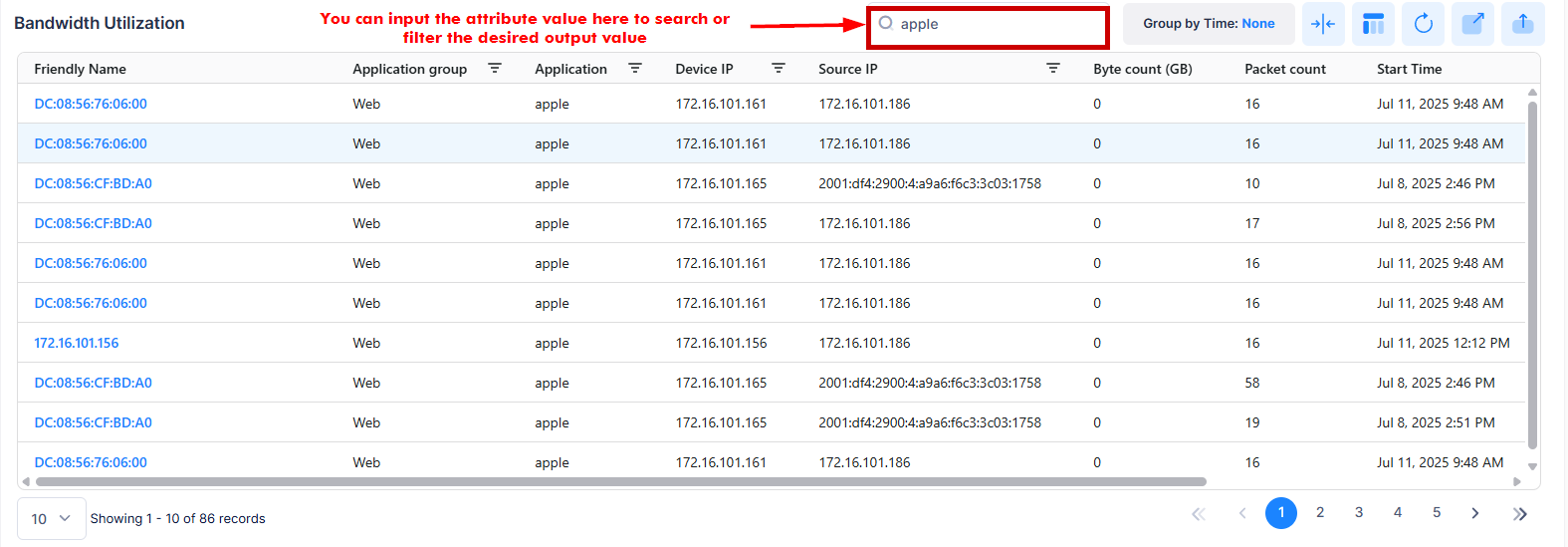This screenshot has height=547, width=1568.
Task: Click the Source IP filter icon
Action: 1052,69
